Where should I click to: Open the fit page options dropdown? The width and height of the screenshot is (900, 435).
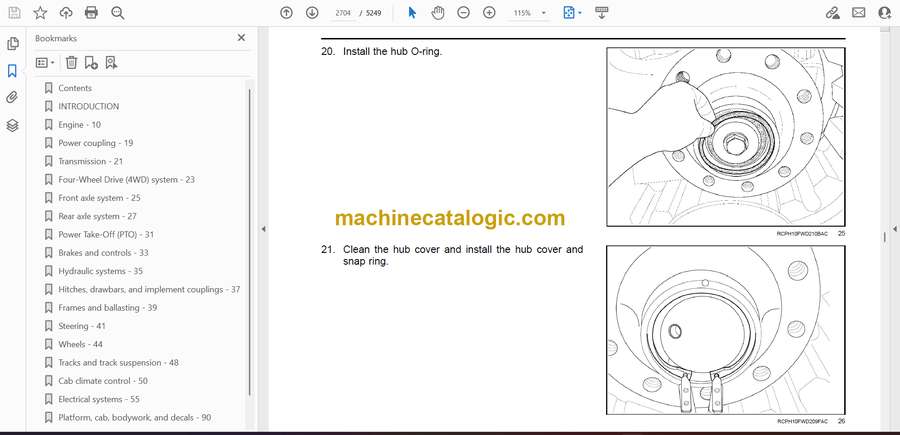pos(572,13)
